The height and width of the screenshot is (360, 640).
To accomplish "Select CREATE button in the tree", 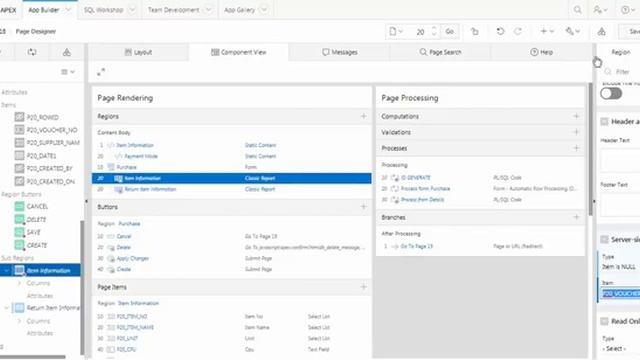I will tap(37, 245).
